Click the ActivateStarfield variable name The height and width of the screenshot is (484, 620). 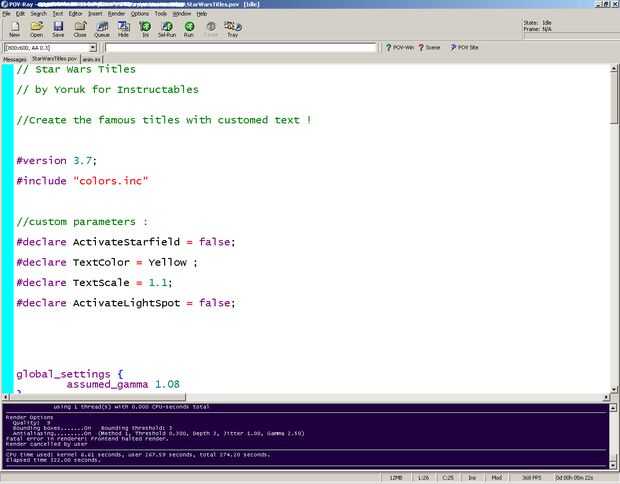(x=126, y=242)
